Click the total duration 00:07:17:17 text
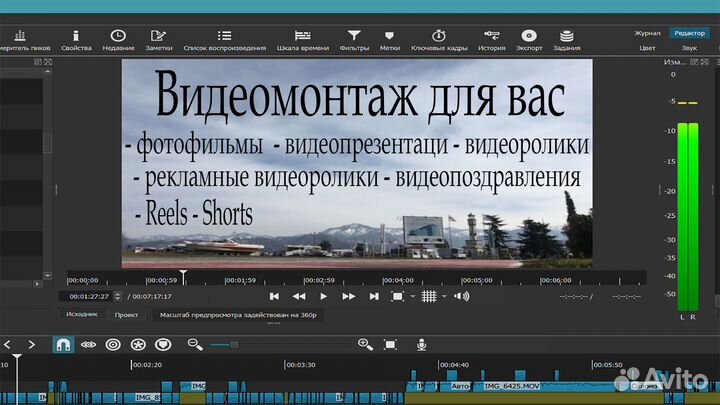The height and width of the screenshot is (405, 720). (152, 297)
